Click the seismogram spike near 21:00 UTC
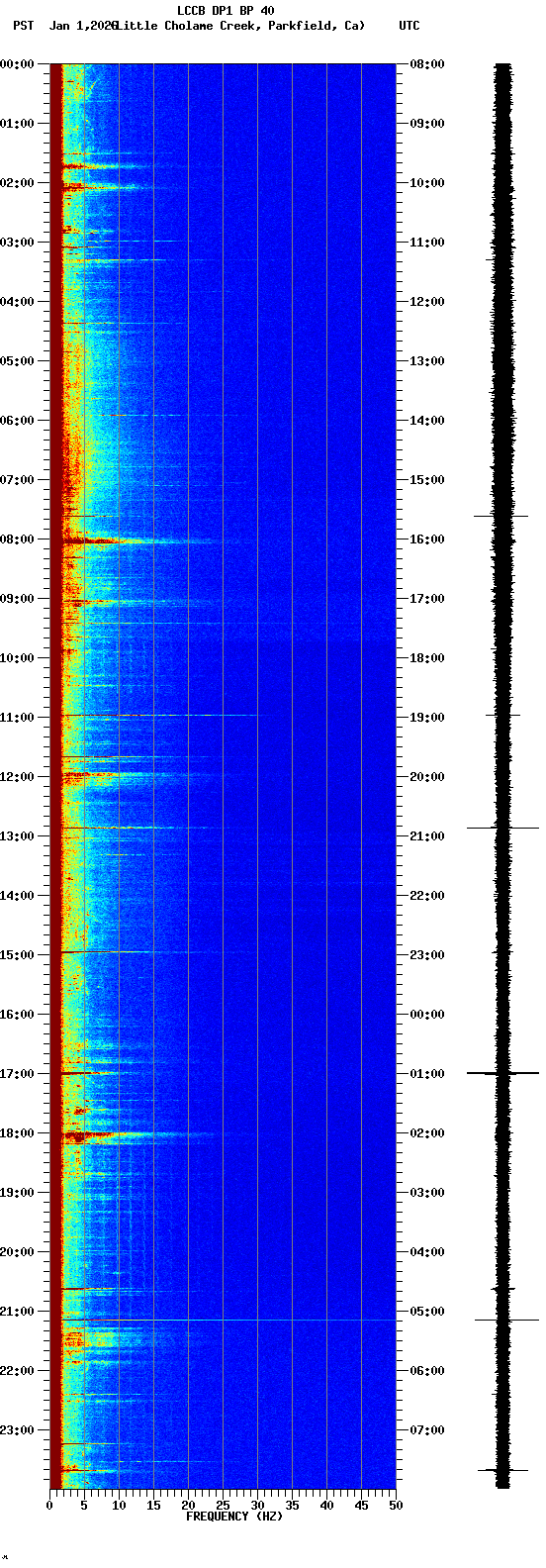The image size is (546, 1568). 503,828
